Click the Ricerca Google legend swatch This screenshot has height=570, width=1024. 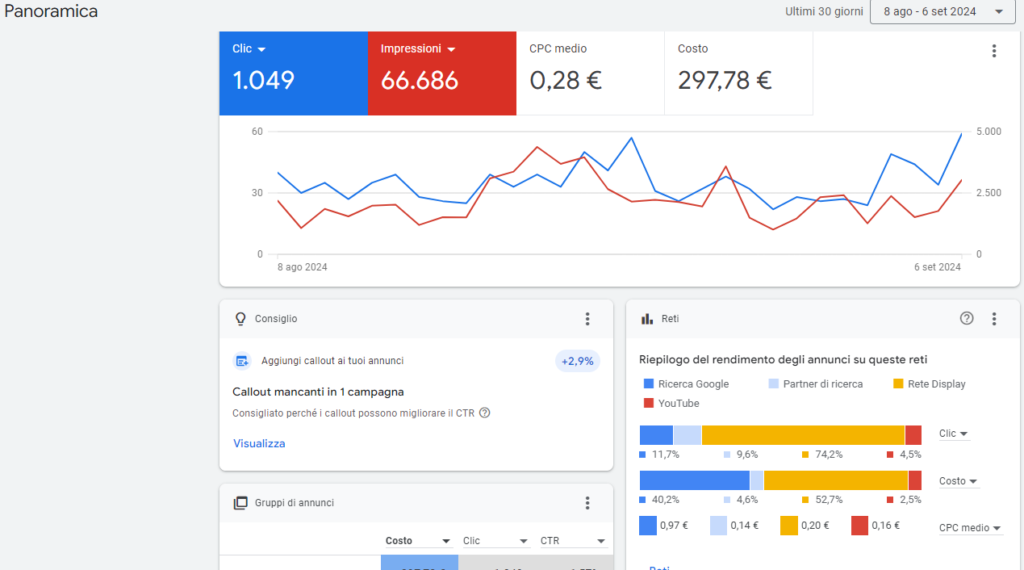(648, 384)
